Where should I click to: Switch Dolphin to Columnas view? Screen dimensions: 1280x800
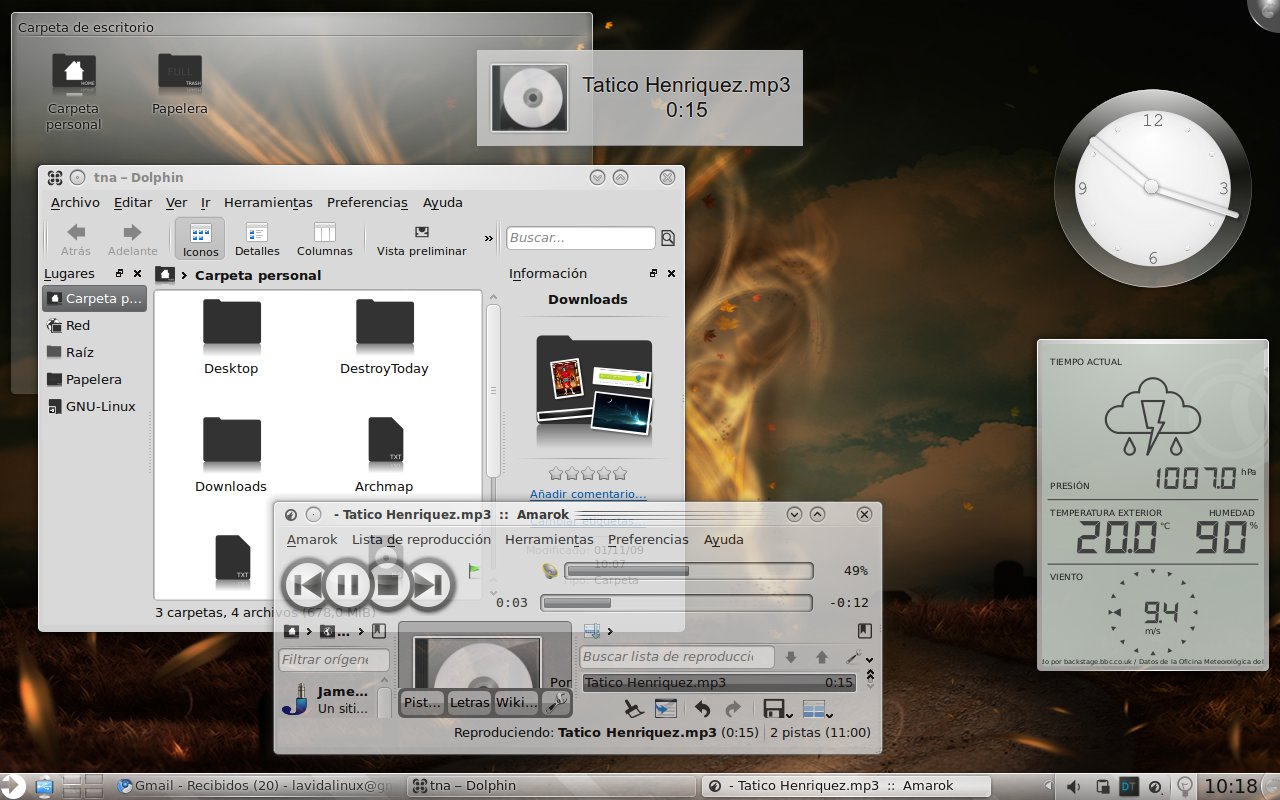tap(324, 240)
